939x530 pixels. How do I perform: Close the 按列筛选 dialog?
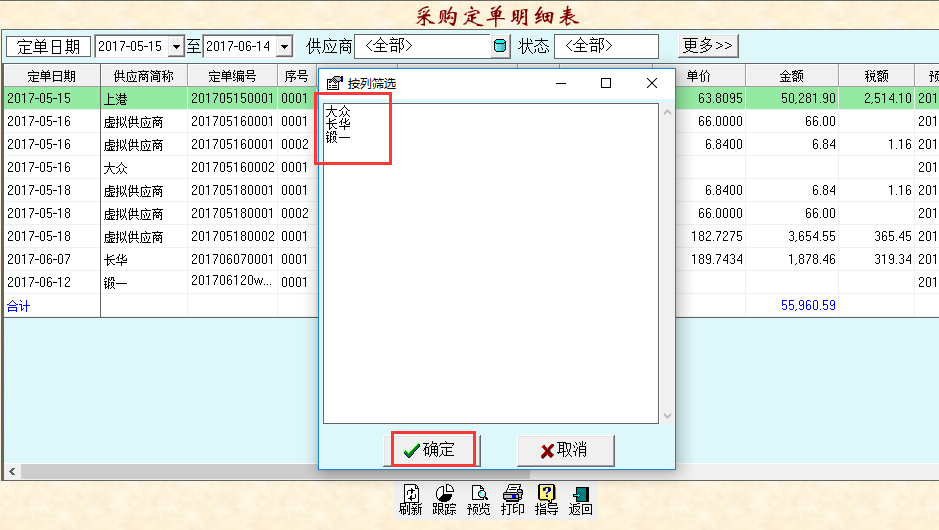tap(652, 83)
